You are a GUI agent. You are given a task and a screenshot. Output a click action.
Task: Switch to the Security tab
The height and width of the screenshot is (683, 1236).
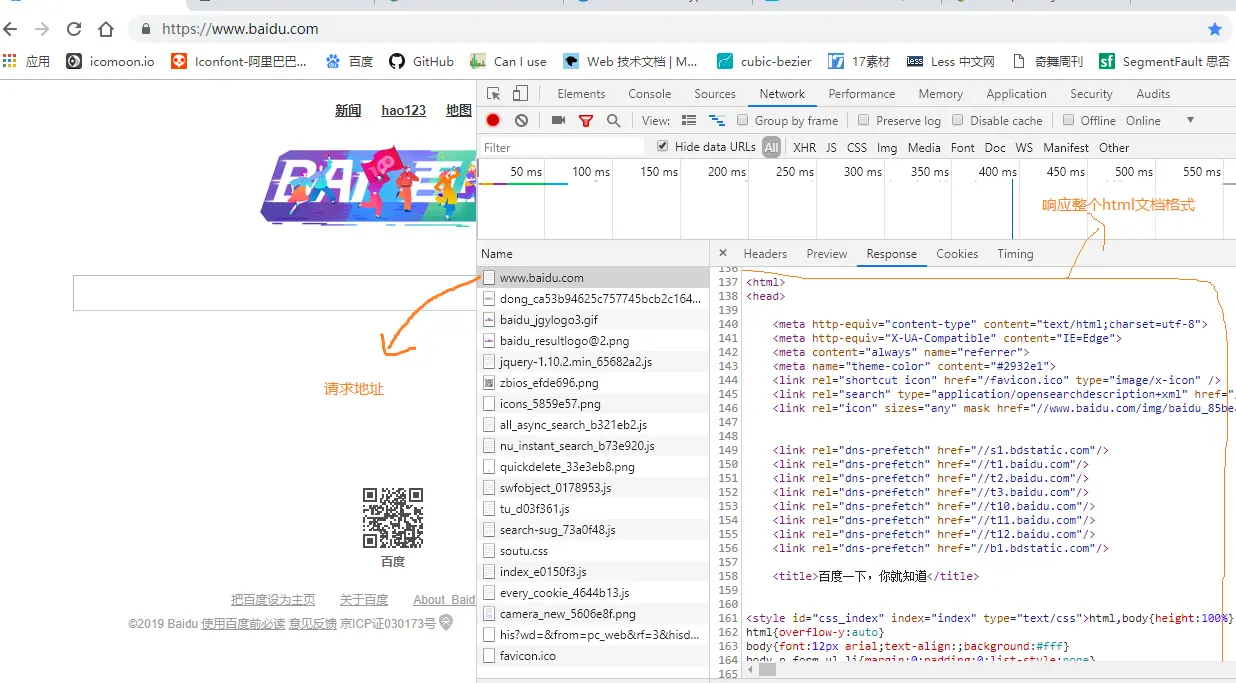(1091, 94)
